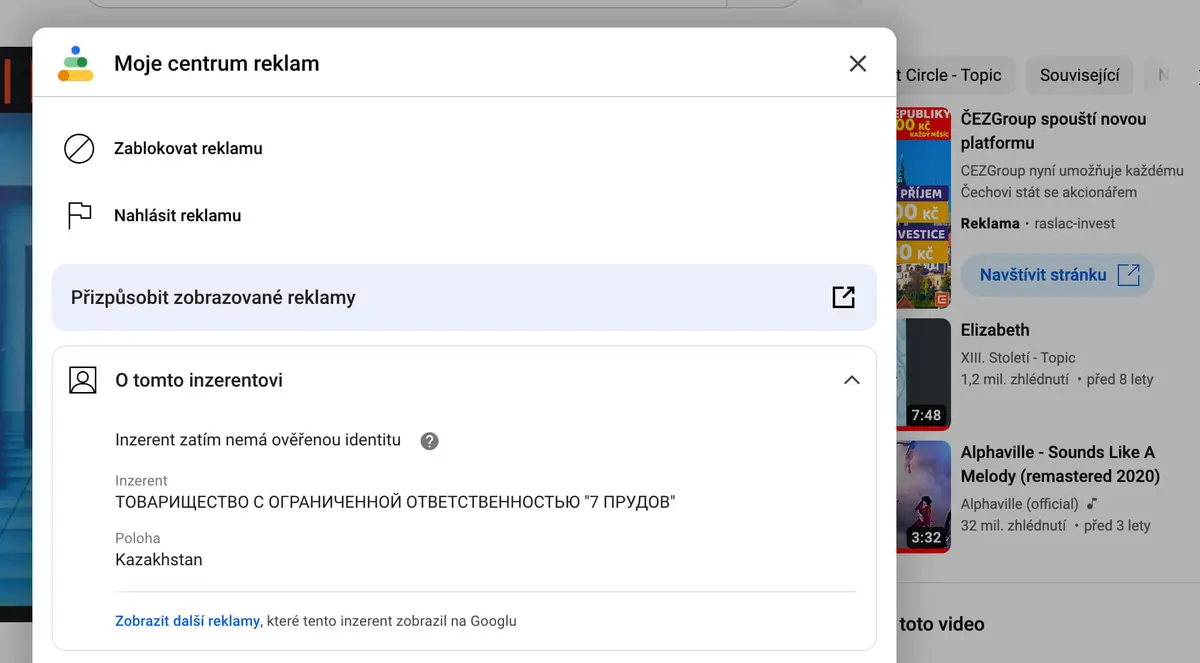Click the advertiser profile icon

pos(83,380)
